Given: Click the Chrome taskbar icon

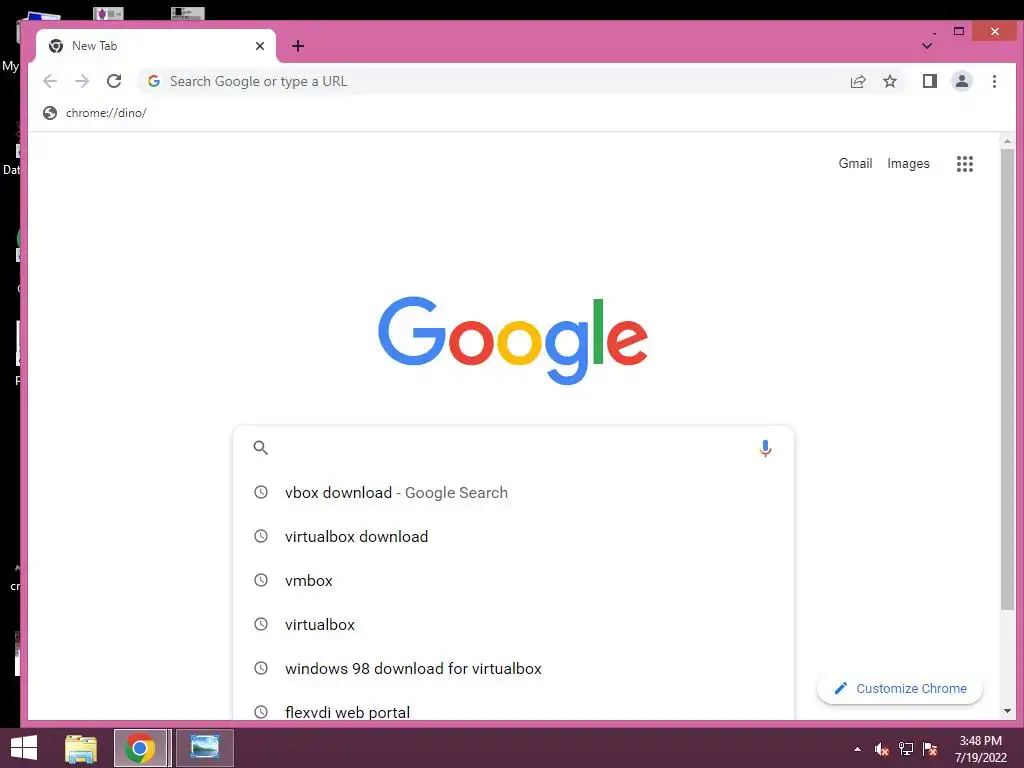Looking at the screenshot, I should pos(140,748).
